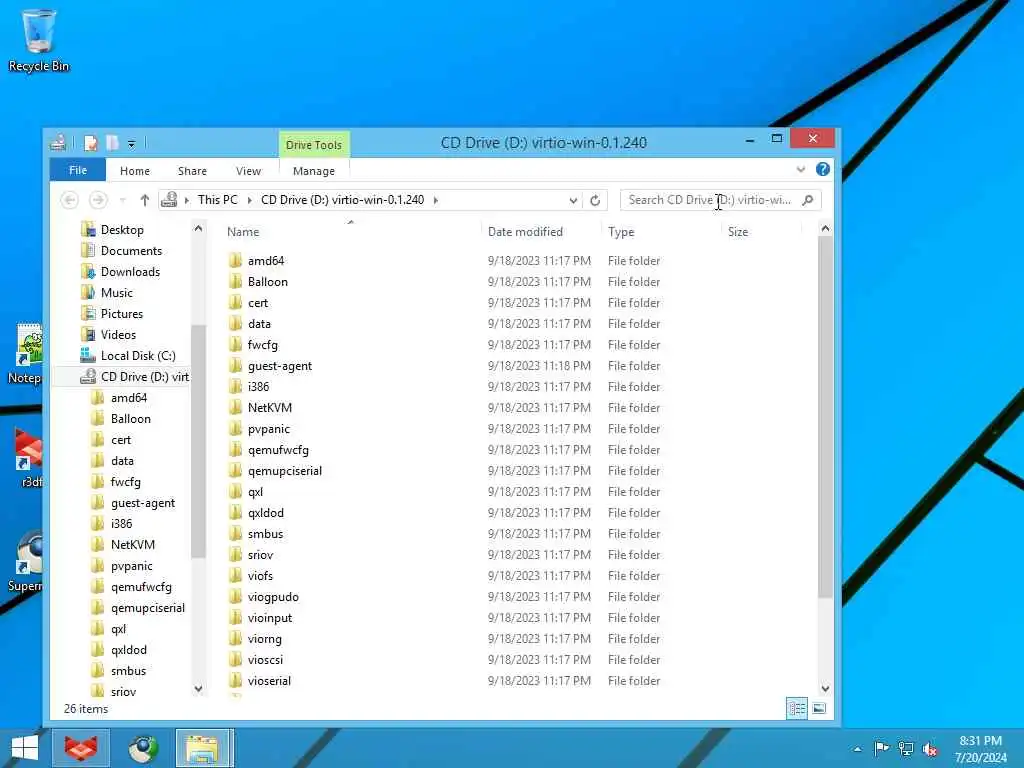Switch to Large icons view button
Screen dimensions: 1024x768
tap(819, 709)
